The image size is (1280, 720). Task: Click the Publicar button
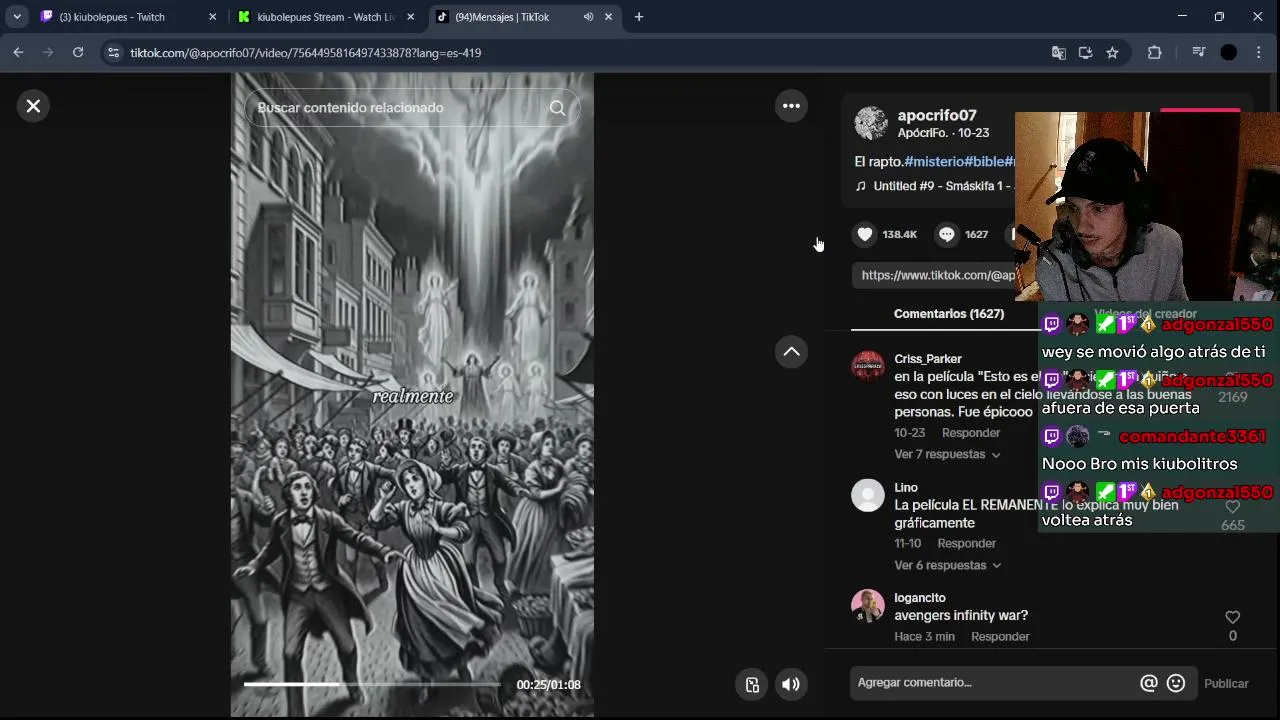pyautogui.click(x=1226, y=684)
